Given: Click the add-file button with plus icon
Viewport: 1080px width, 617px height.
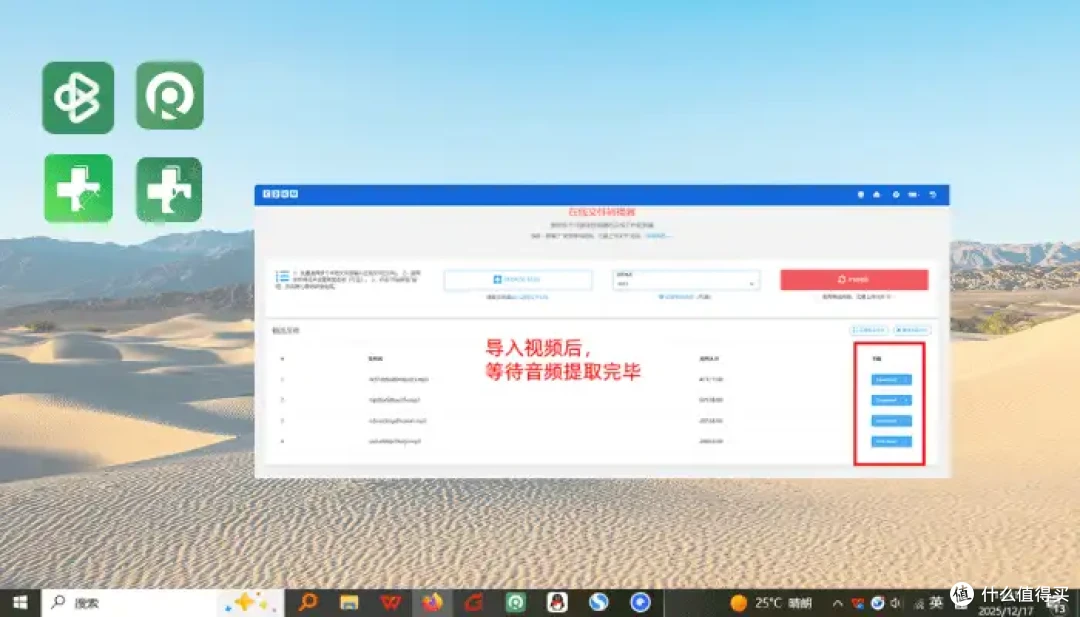Looking at the screenshot, I should 518,280.
